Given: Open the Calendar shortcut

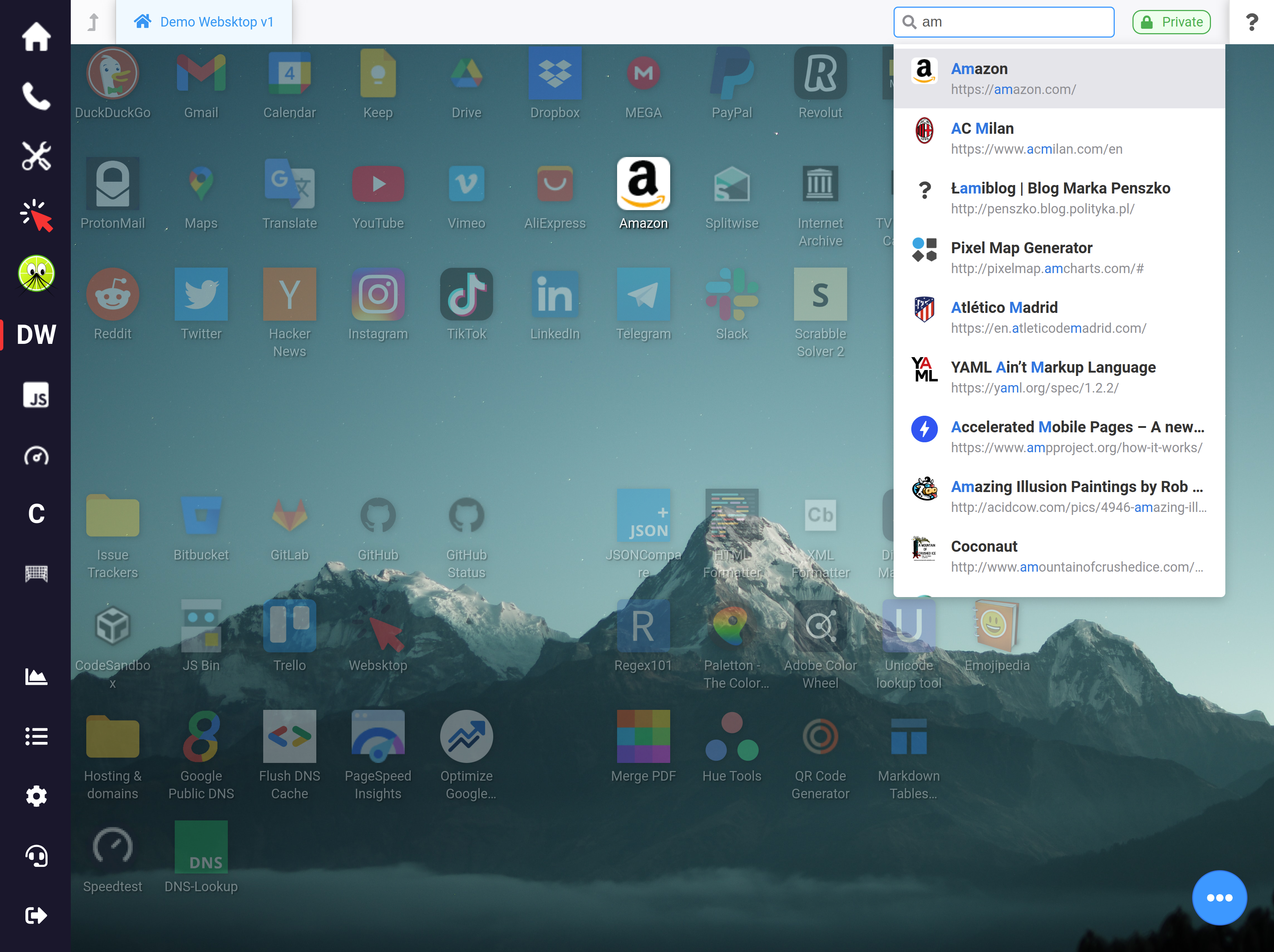Looking at the screenshot, I should coord(290,84).
